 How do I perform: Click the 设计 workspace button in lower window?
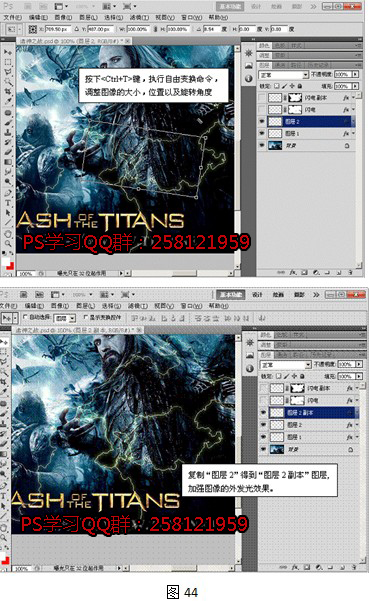click(x=257, y=294)
